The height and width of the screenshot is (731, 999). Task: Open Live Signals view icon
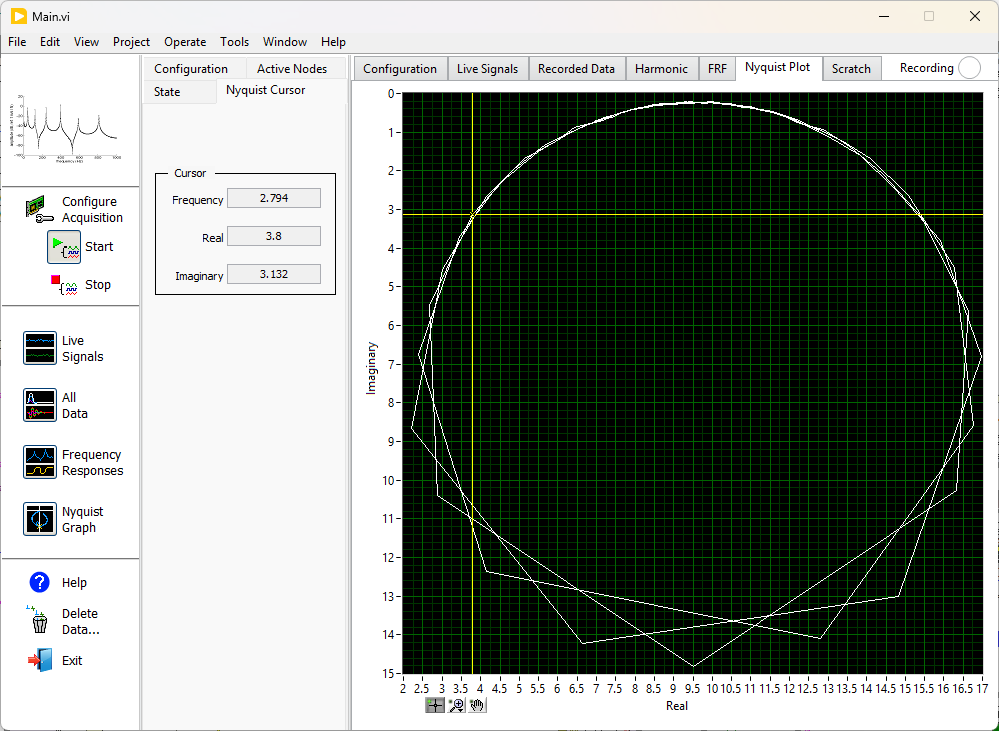tap(40, 348)
